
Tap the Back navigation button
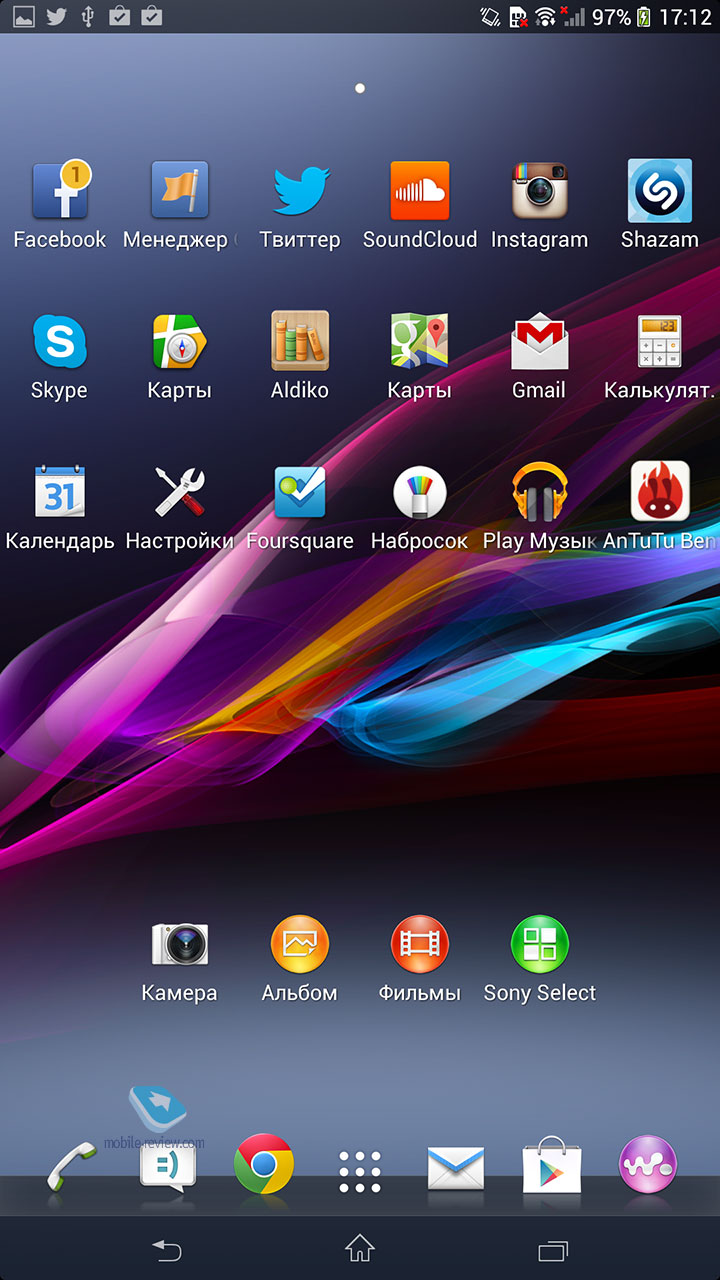click(167, 1249)
